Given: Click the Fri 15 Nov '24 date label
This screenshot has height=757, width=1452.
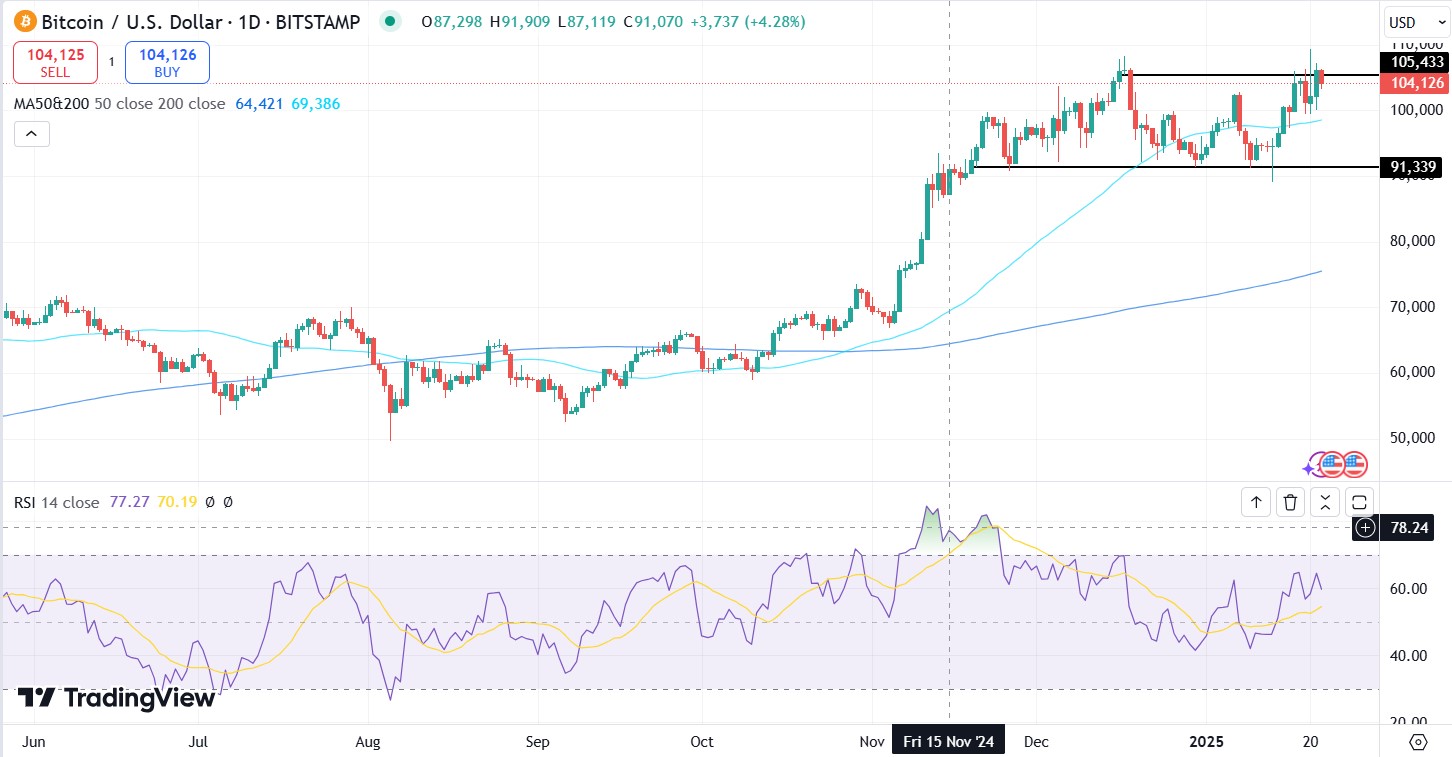Looking at the screenshot, I should point(948,741).
